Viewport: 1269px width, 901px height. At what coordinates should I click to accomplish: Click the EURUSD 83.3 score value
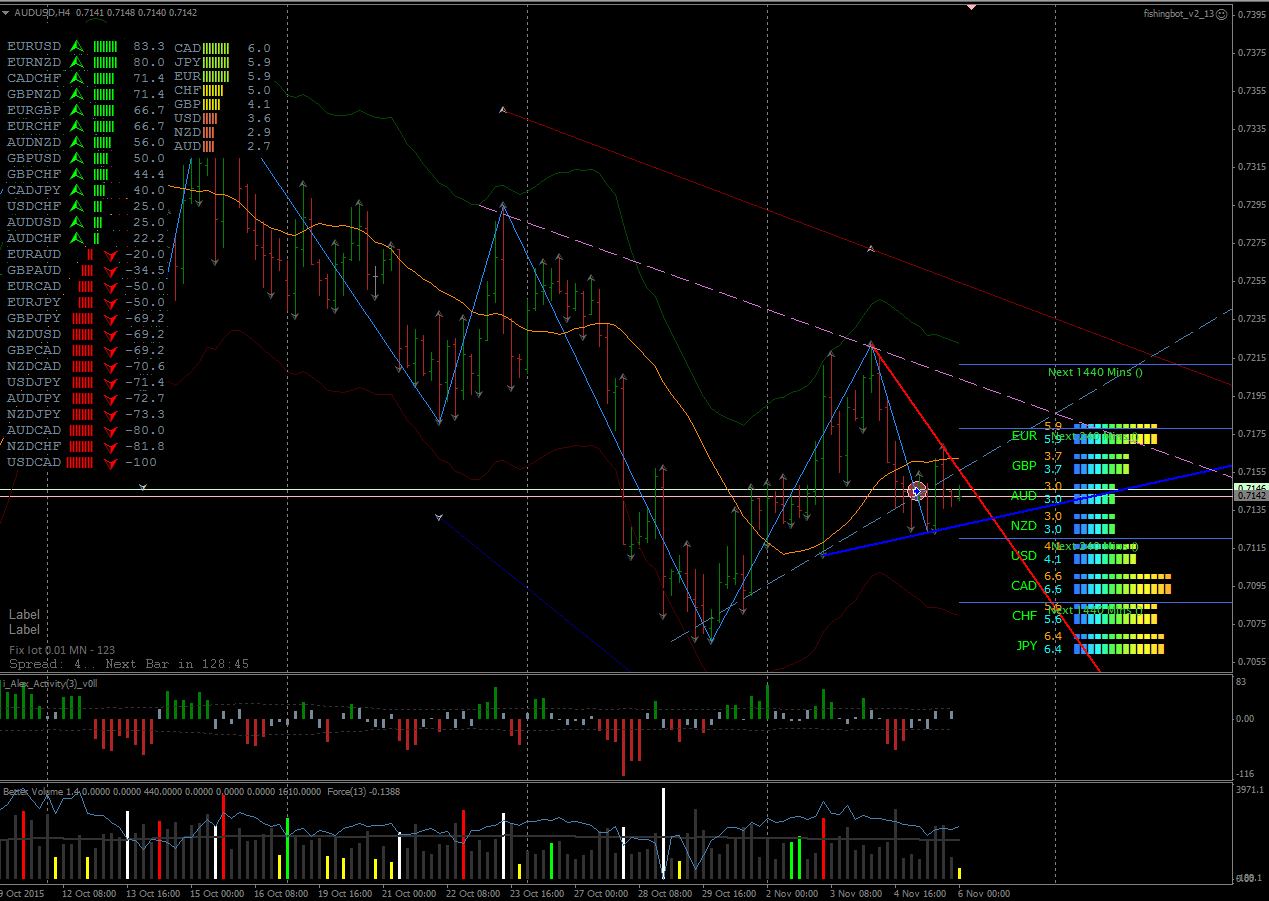click(148, 46)
